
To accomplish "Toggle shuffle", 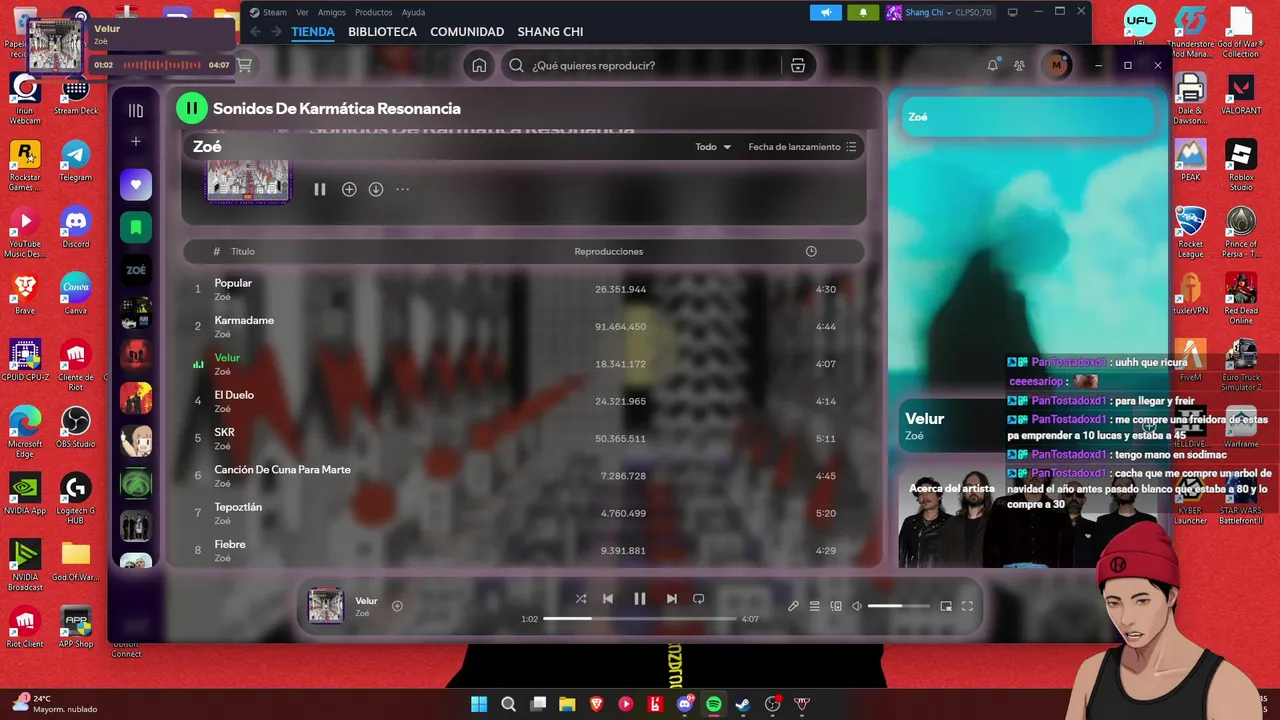I will point(581,598).
